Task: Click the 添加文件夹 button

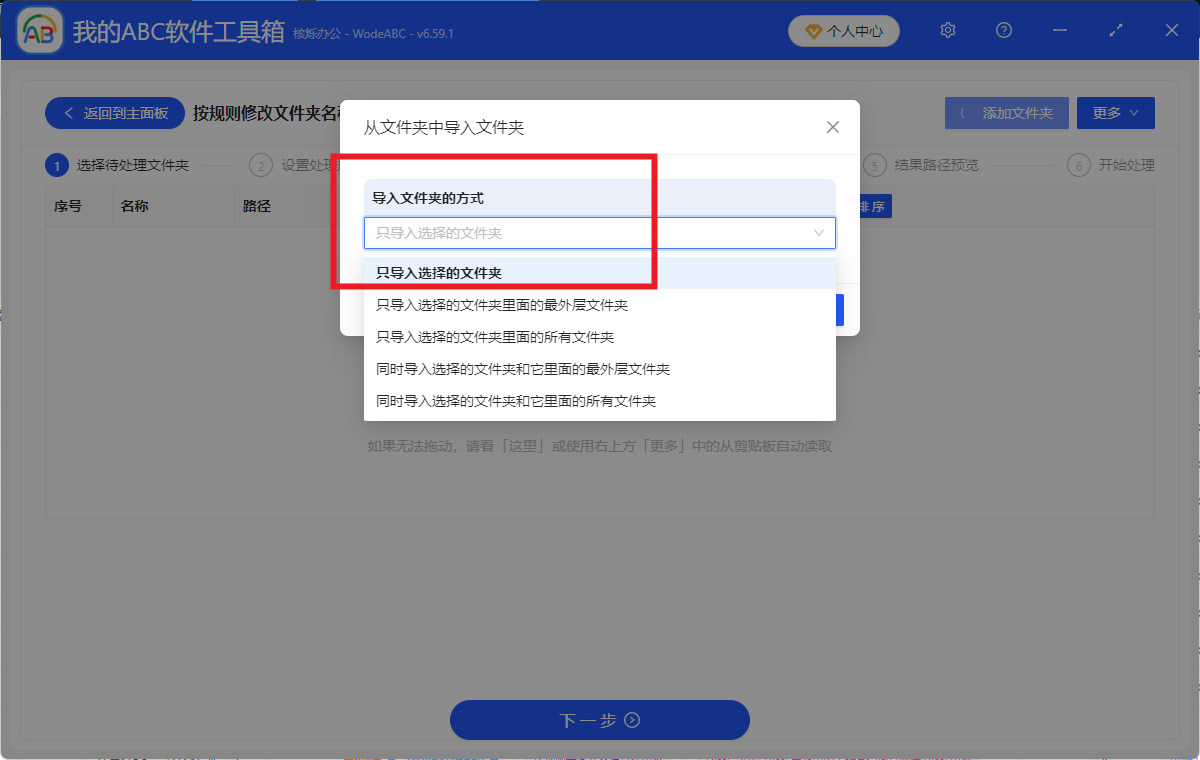Action: pos(1006,112)
